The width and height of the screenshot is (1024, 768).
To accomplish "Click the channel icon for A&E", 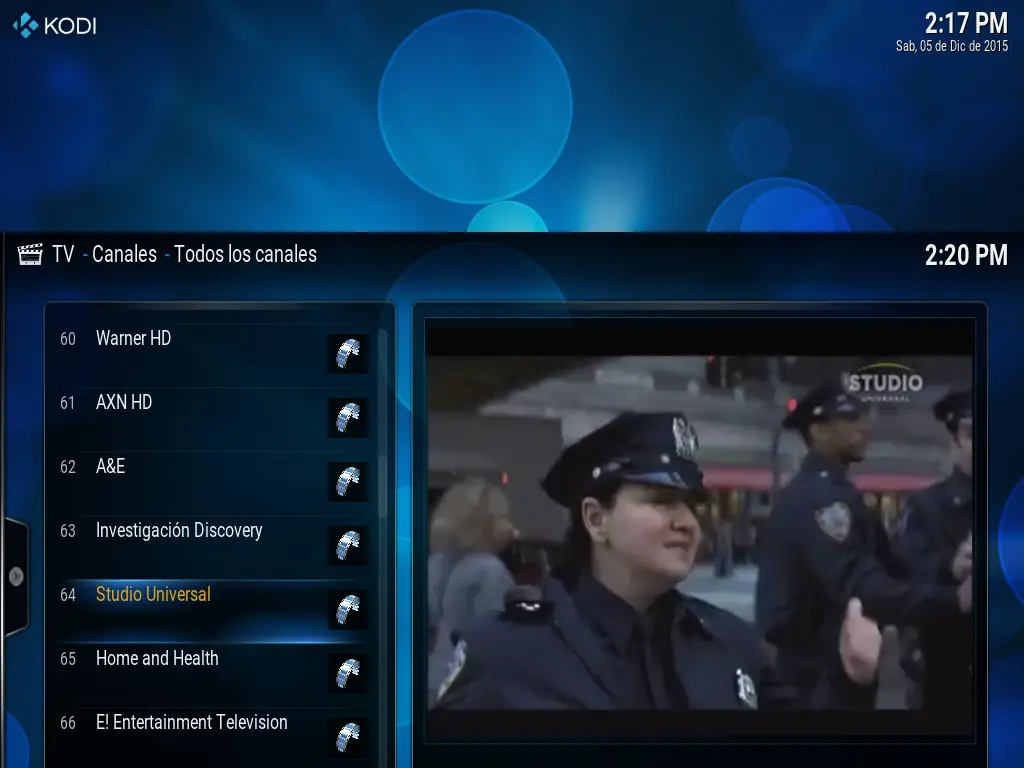I will [x=347, y=482].
